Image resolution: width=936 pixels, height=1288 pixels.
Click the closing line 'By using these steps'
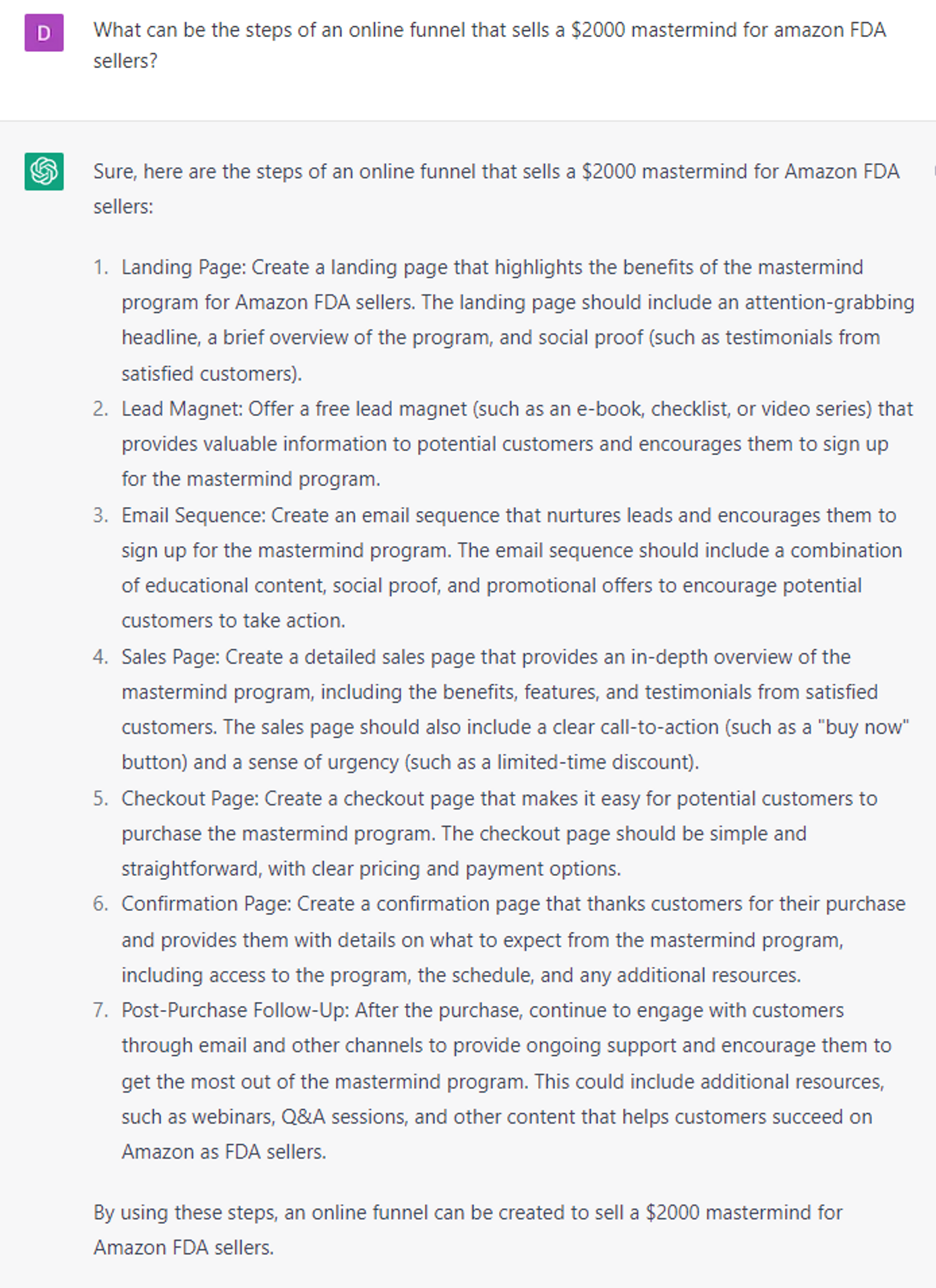tap(468, 1229)
